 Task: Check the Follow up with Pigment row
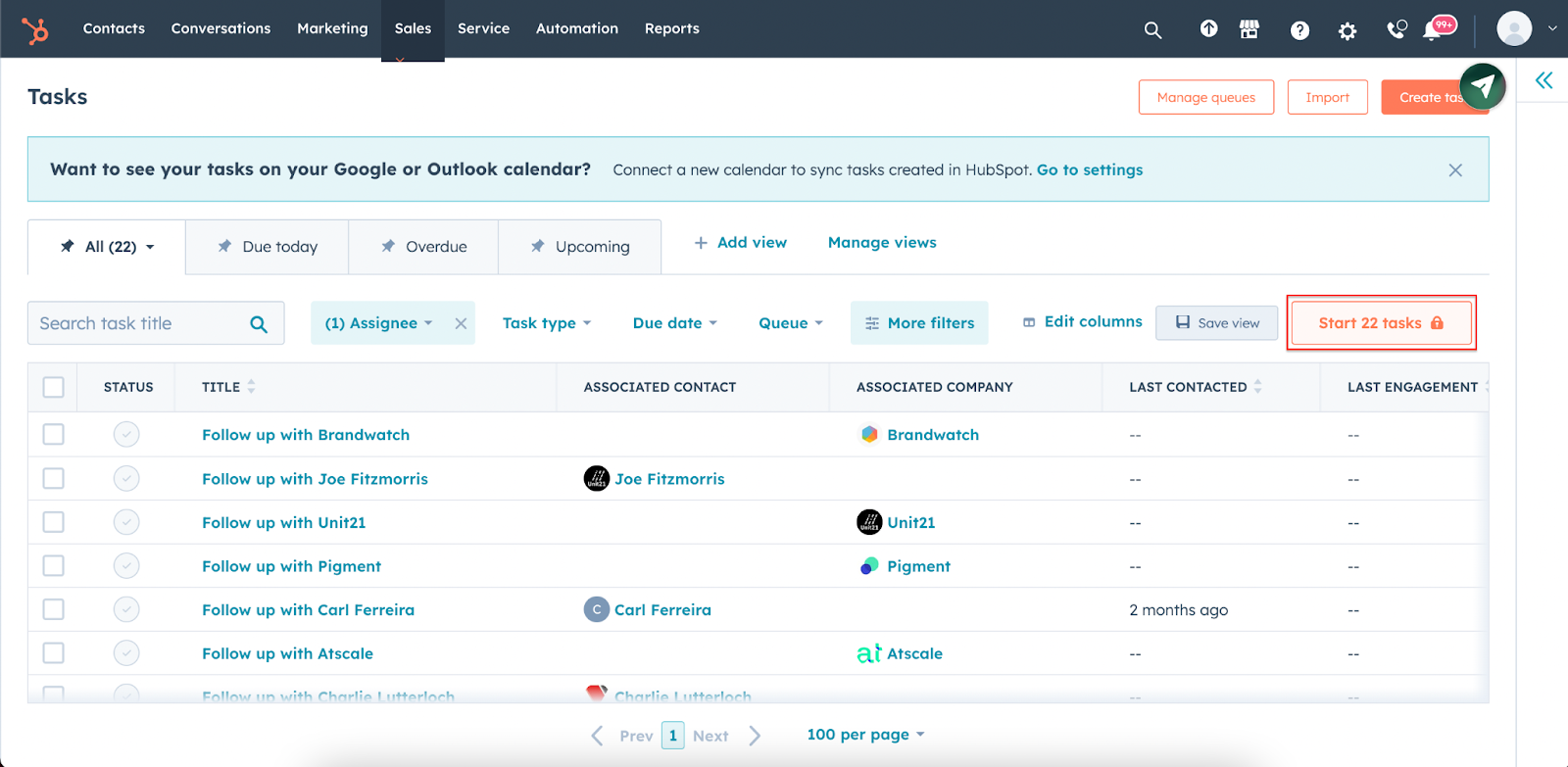pos(54,565)
